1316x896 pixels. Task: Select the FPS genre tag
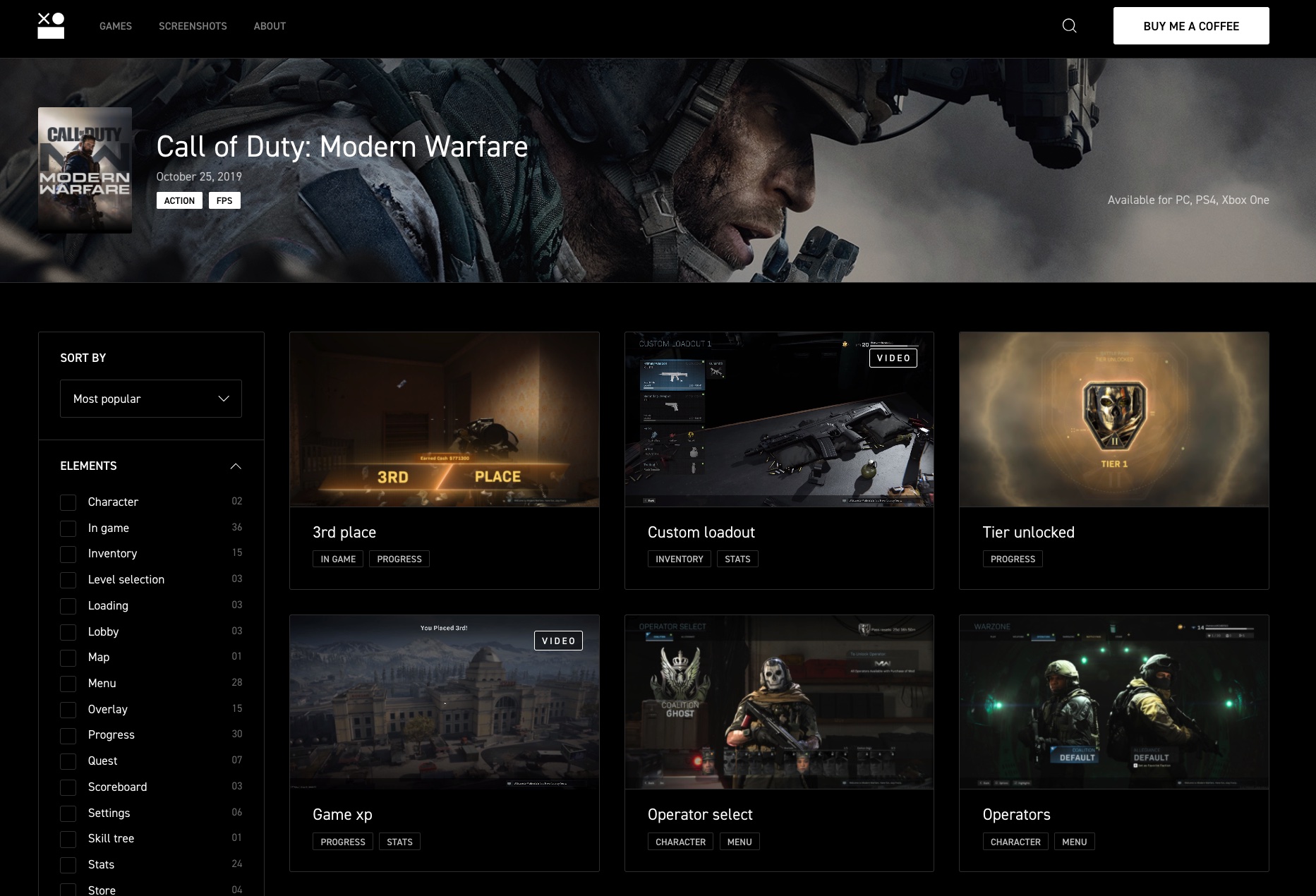click(x=224, y=201)
